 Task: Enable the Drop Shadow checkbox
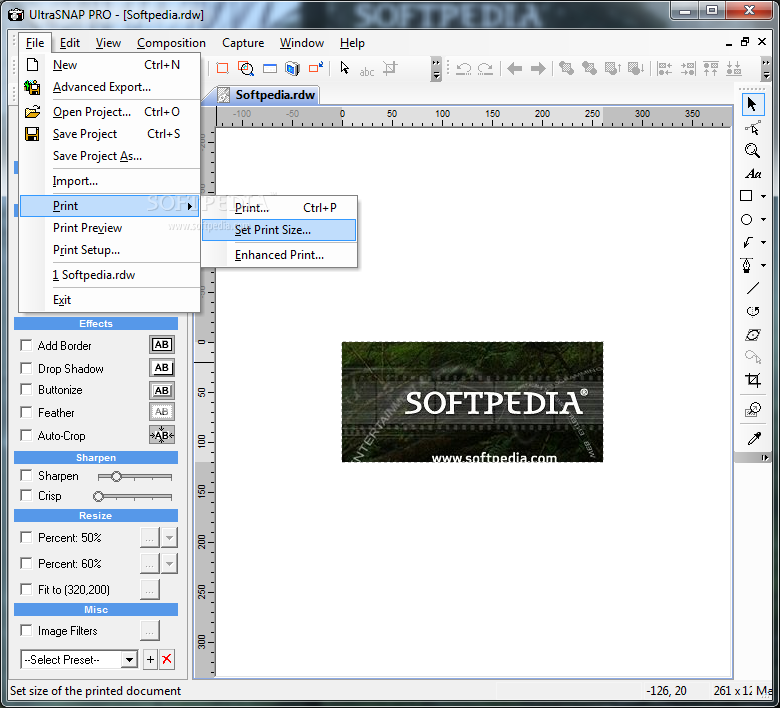[26, 368]
